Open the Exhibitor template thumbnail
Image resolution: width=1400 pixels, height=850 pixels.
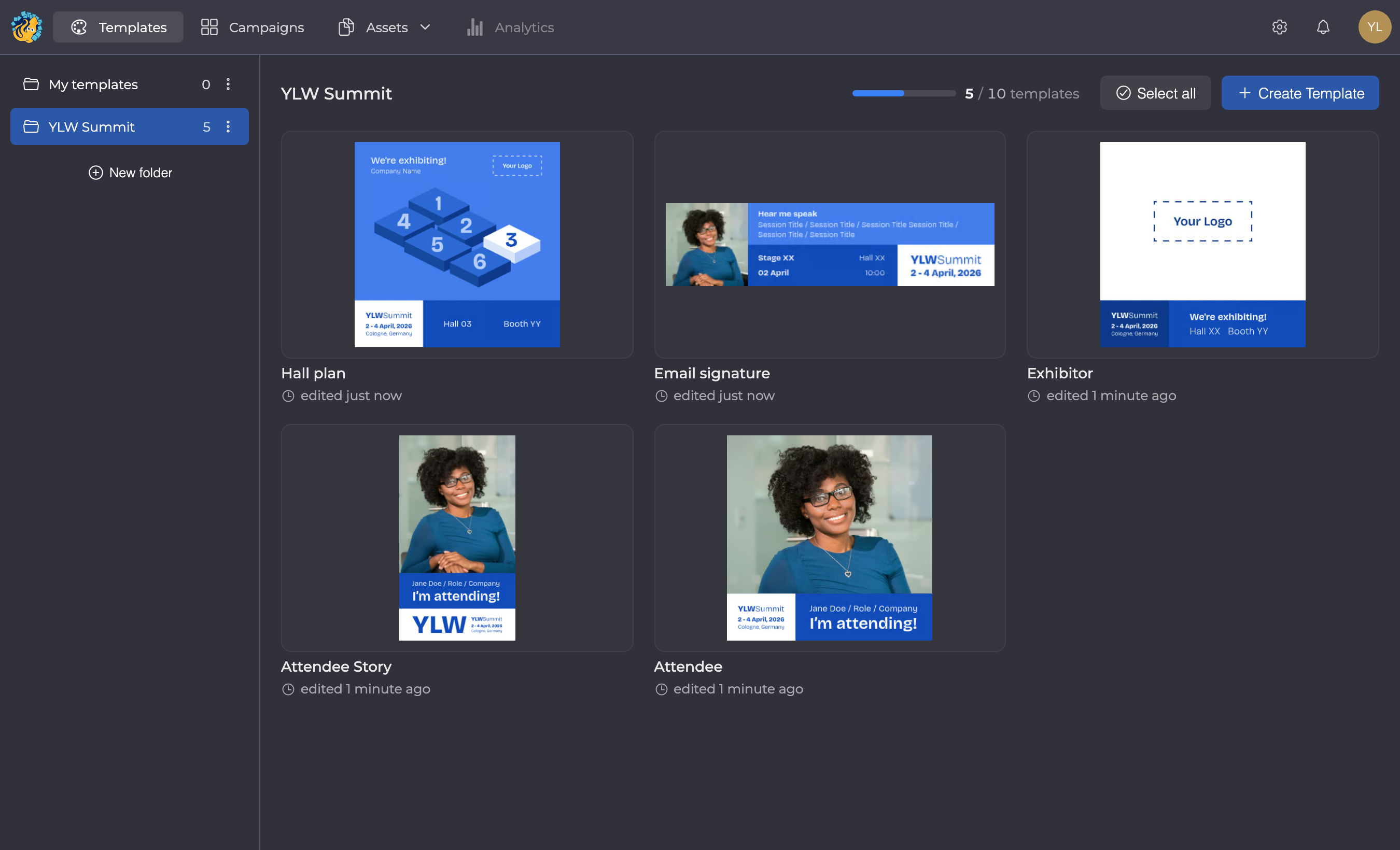tap(1202, 245)
